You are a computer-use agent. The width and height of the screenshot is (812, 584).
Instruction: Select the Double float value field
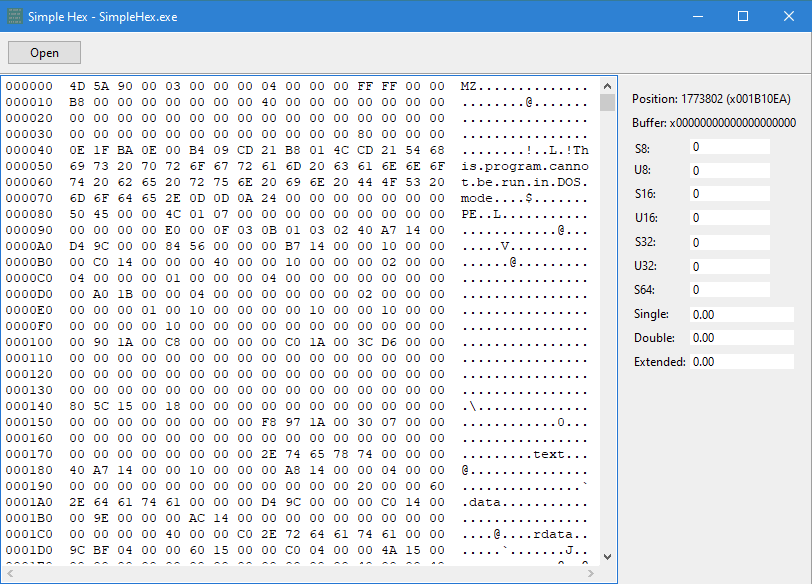(x=740, y=337)
